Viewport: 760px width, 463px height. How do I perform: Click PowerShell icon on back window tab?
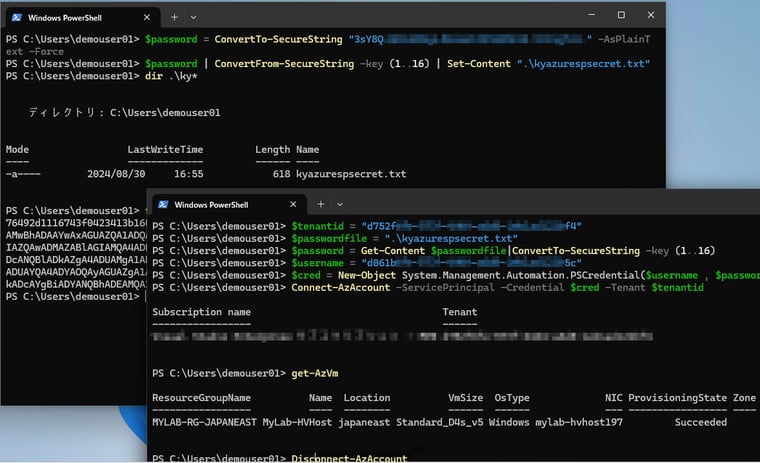[17, 17]
